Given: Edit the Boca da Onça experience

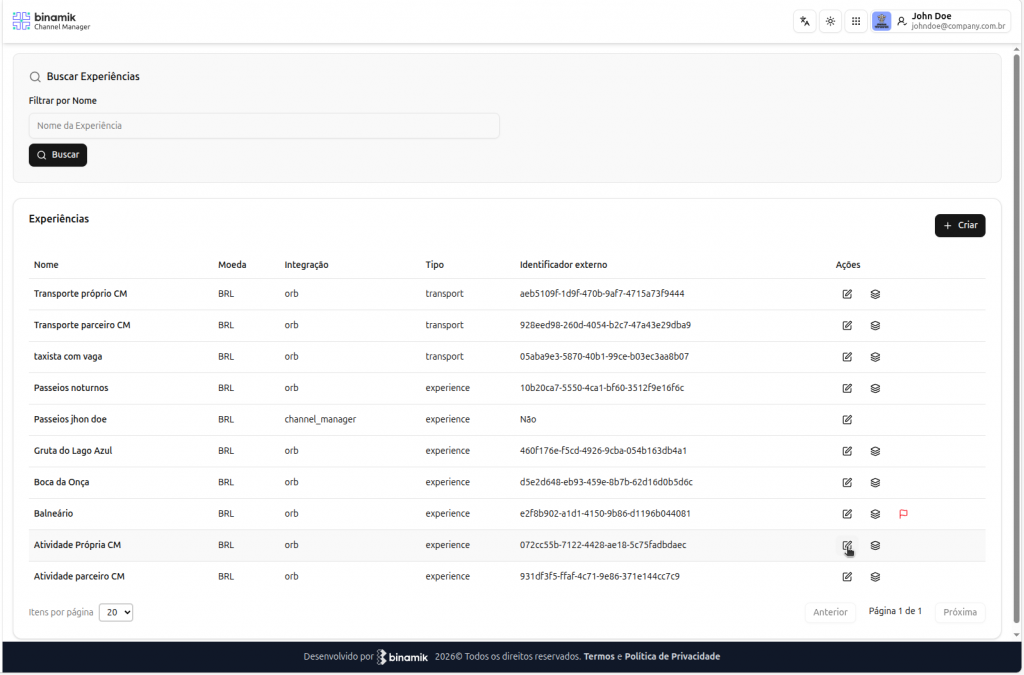Looking at the screenshot, I should [847, 482].
